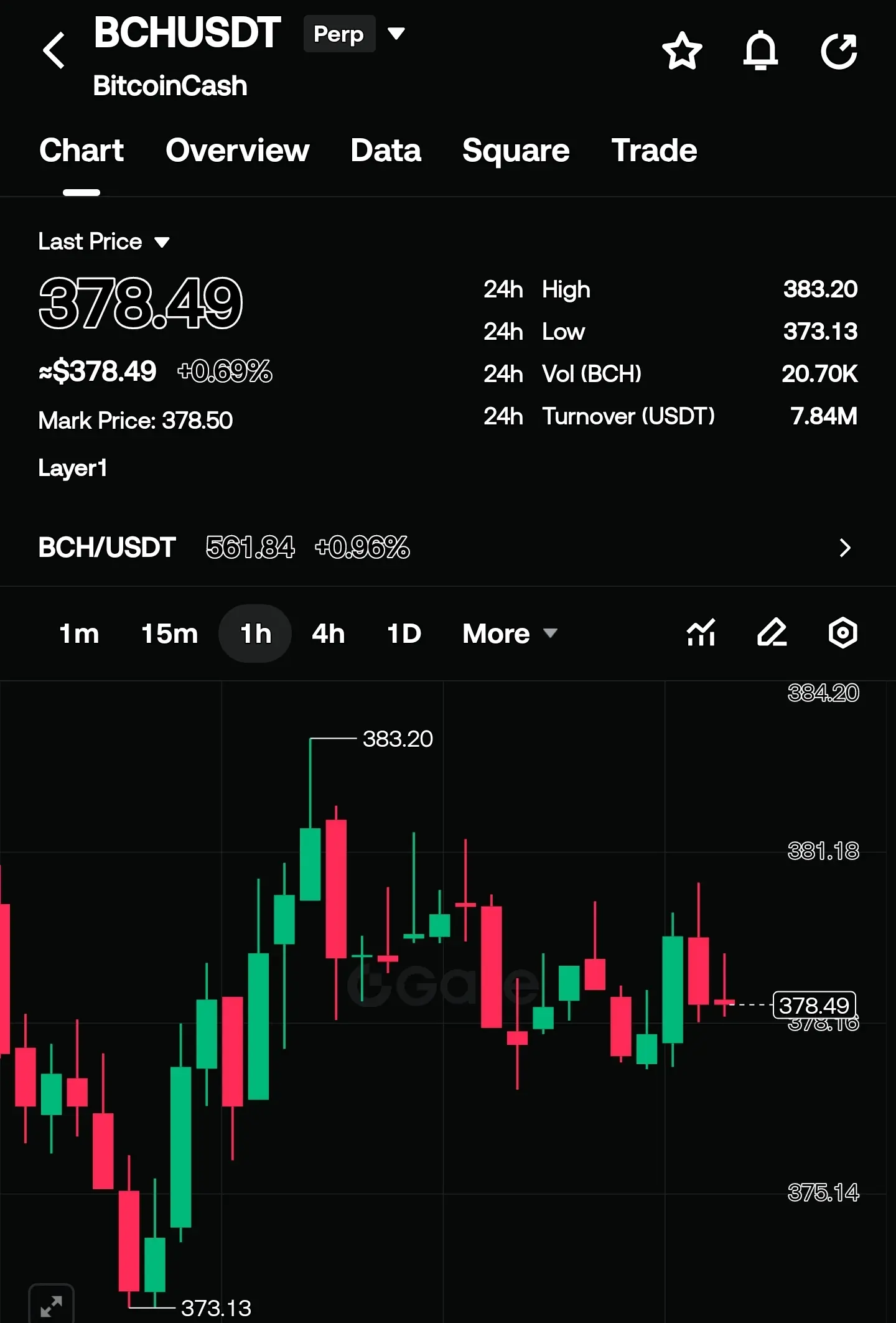Tap the share icon
The width and height of the screenshot is (896, 1323).
tap(839, 50)
